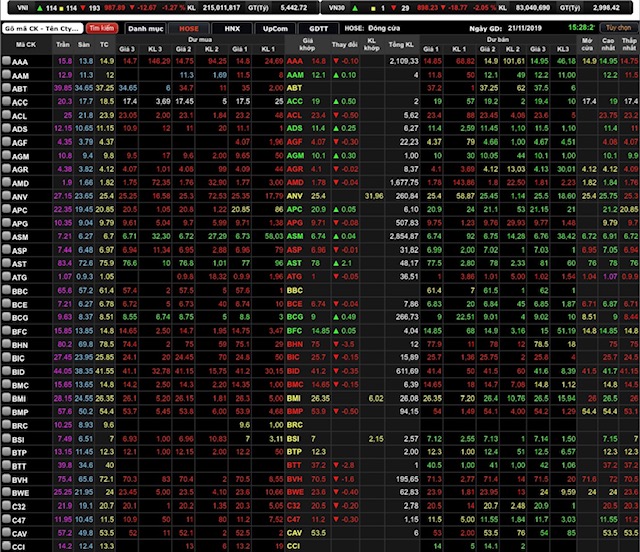Tick the checkbox next to BMP
Screen dimensions: 640x552
tap(6, 411)
